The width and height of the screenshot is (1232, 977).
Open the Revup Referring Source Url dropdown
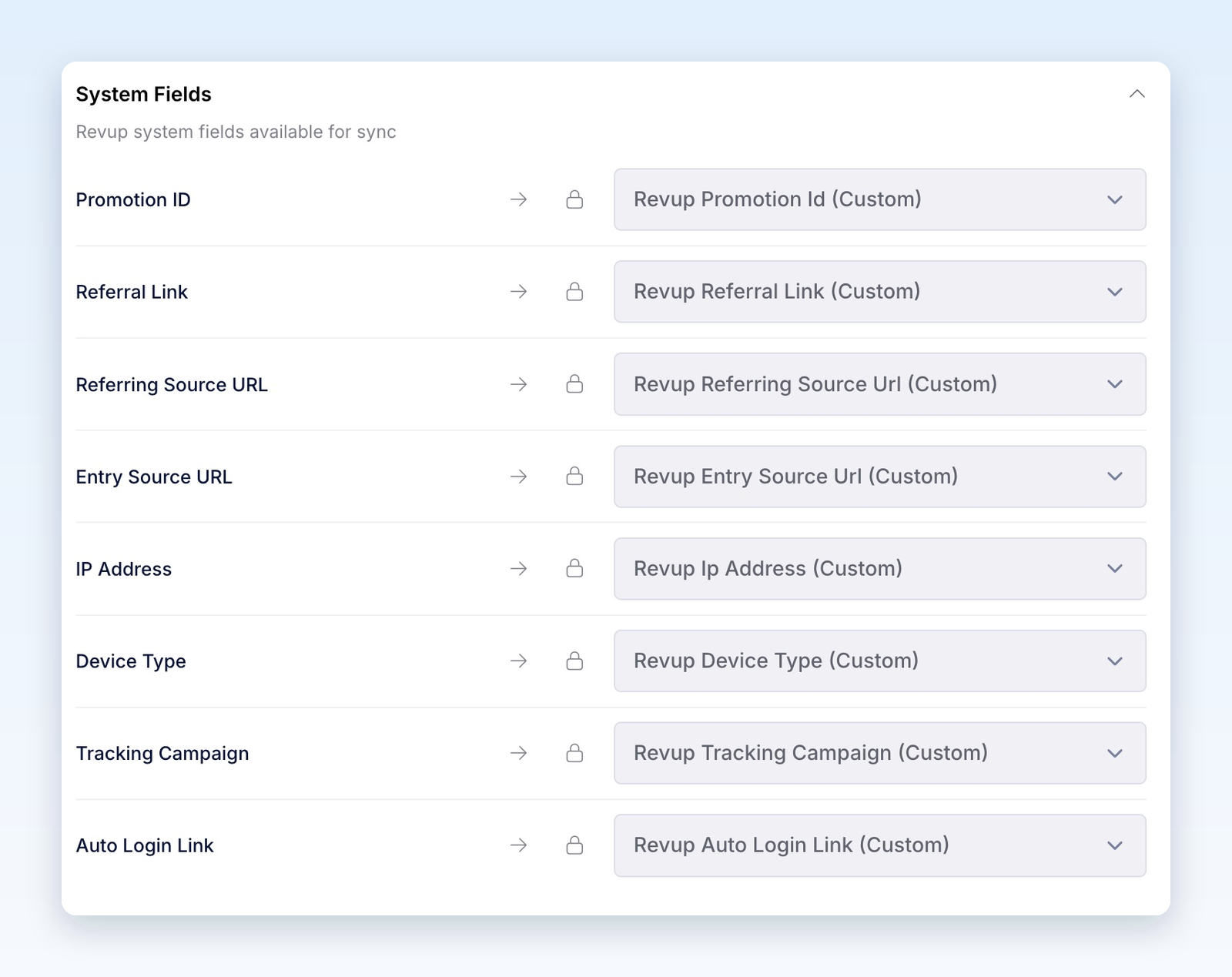coord(879,384)
